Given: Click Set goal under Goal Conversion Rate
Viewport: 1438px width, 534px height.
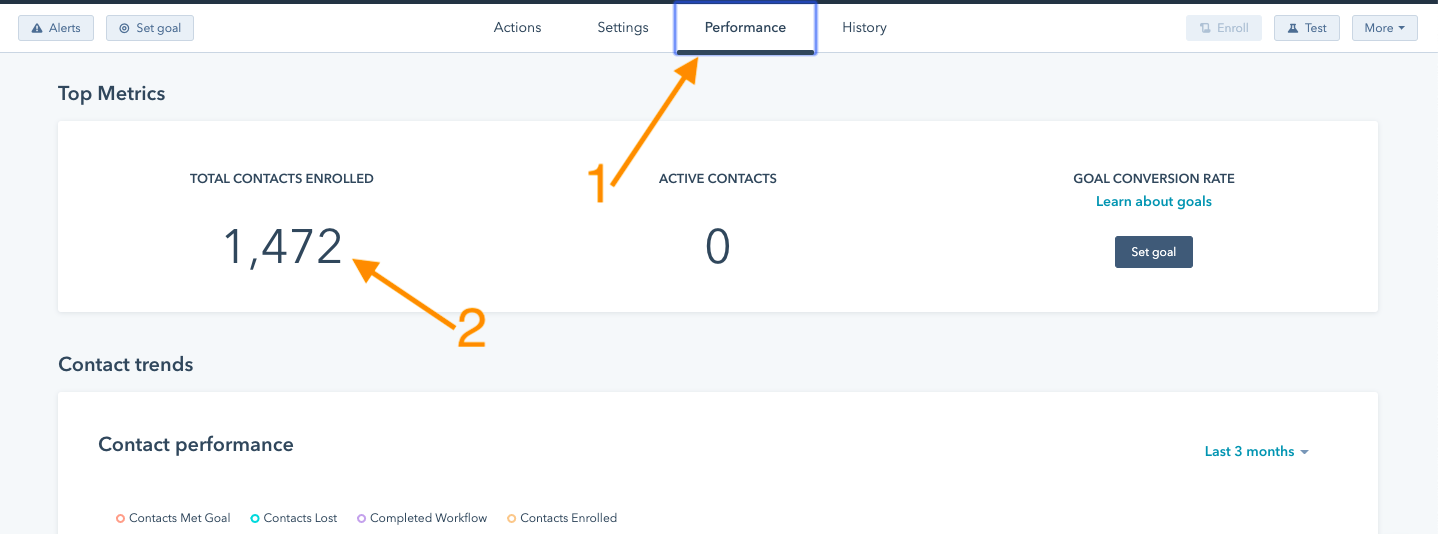Looking at the screenshot, I should pyautogui.click(x=1154, y=252).
